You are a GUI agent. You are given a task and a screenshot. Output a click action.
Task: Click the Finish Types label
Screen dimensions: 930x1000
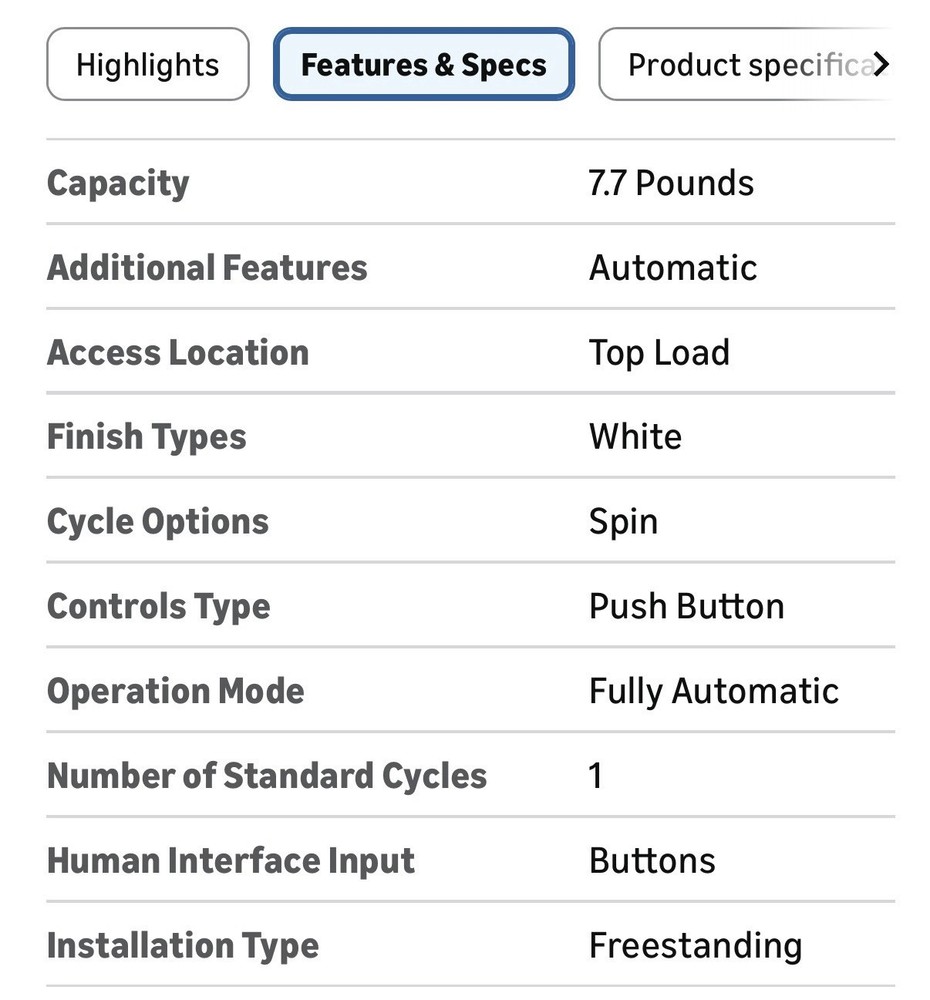146,437
